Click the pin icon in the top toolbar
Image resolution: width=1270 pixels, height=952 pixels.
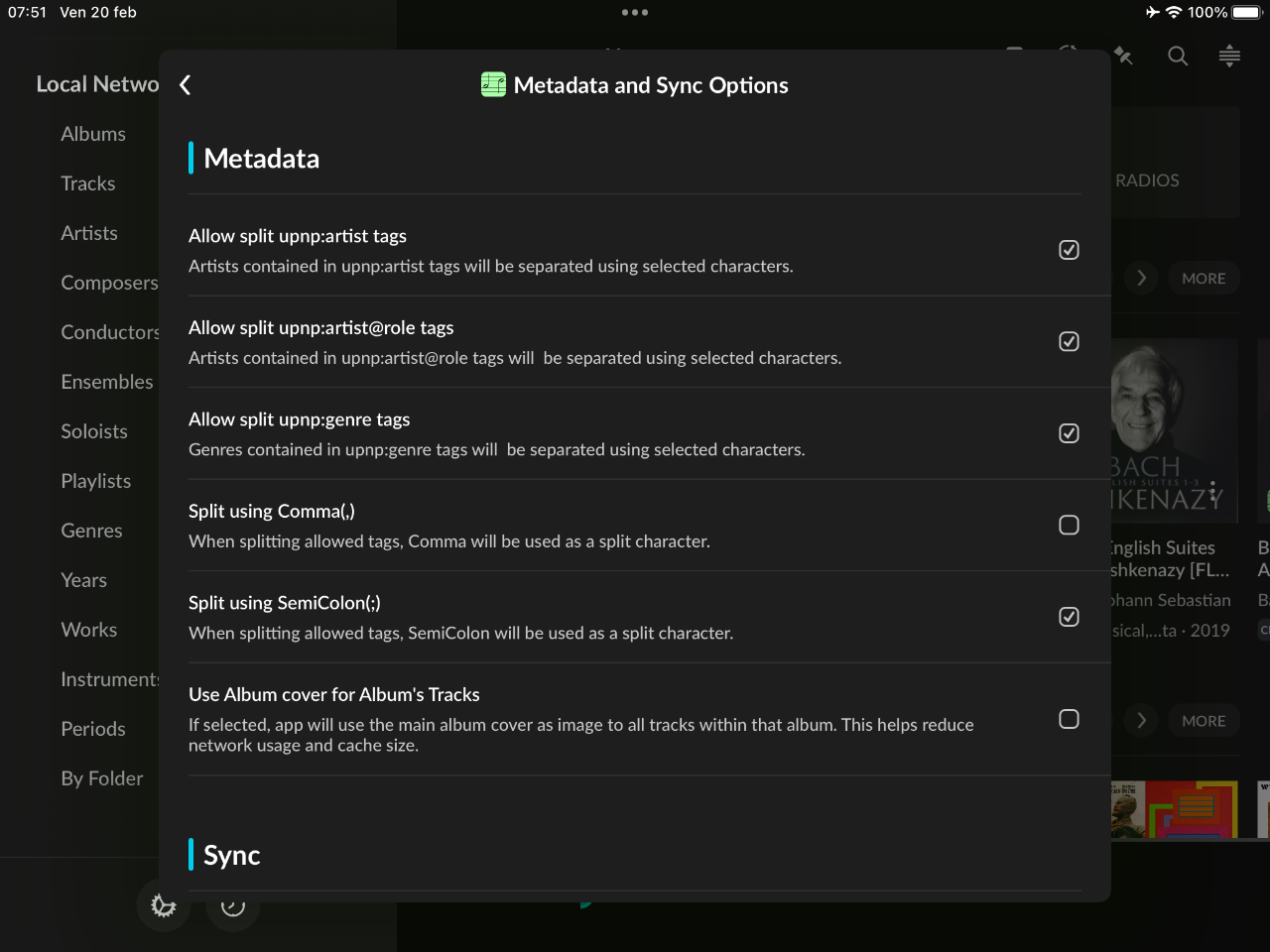click(x=1124, y=56)
